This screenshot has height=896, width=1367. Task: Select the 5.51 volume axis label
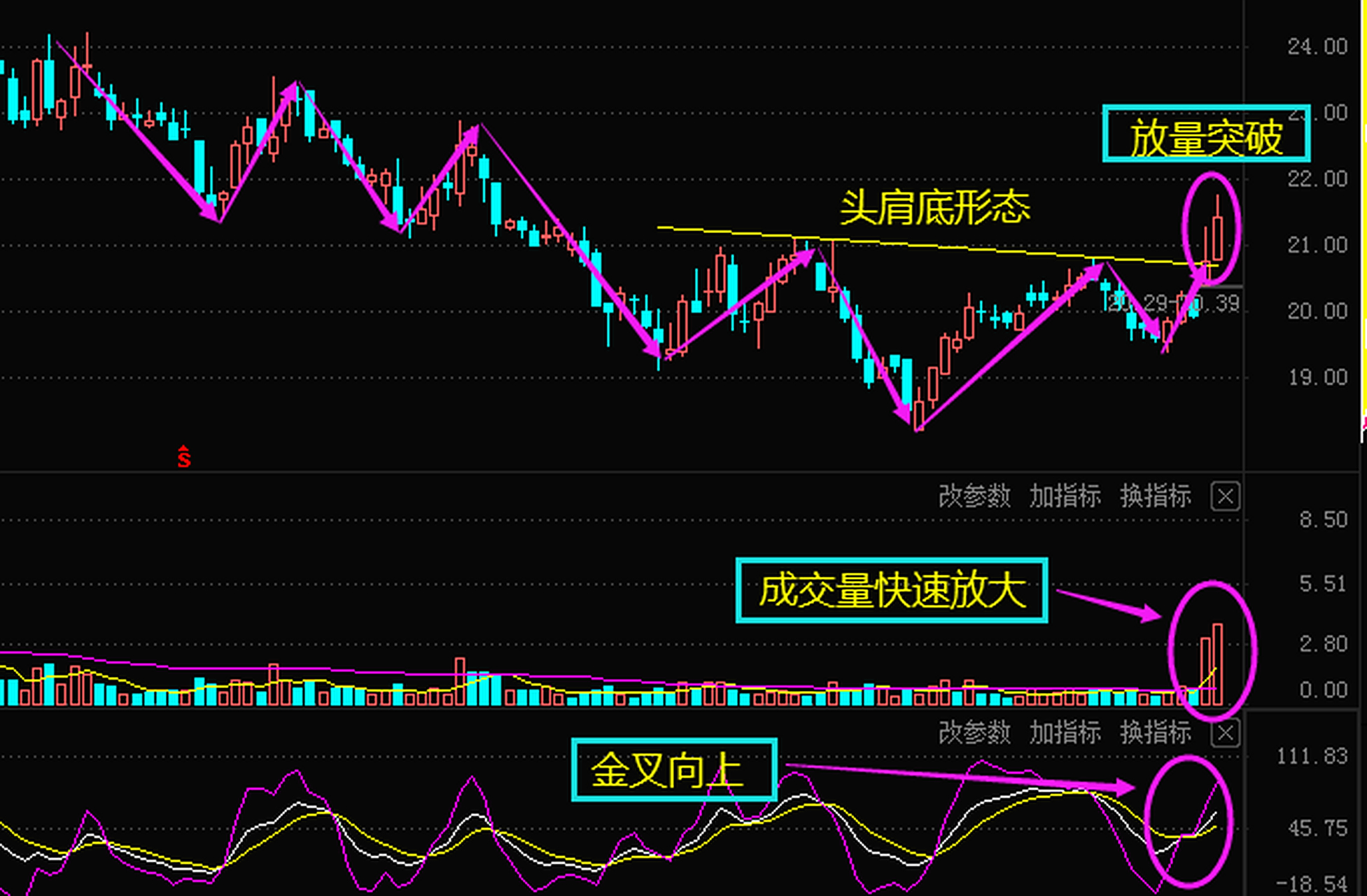[1323, 584]
